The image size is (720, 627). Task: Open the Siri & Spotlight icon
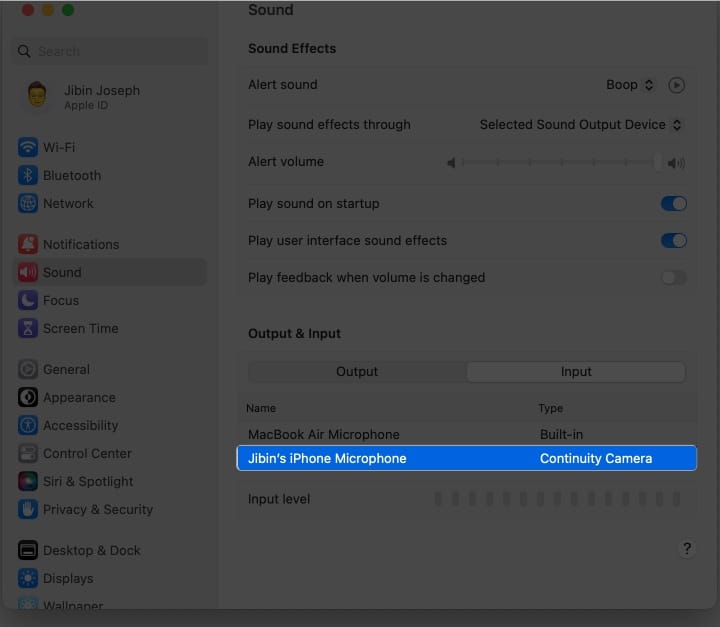point(28,481)
